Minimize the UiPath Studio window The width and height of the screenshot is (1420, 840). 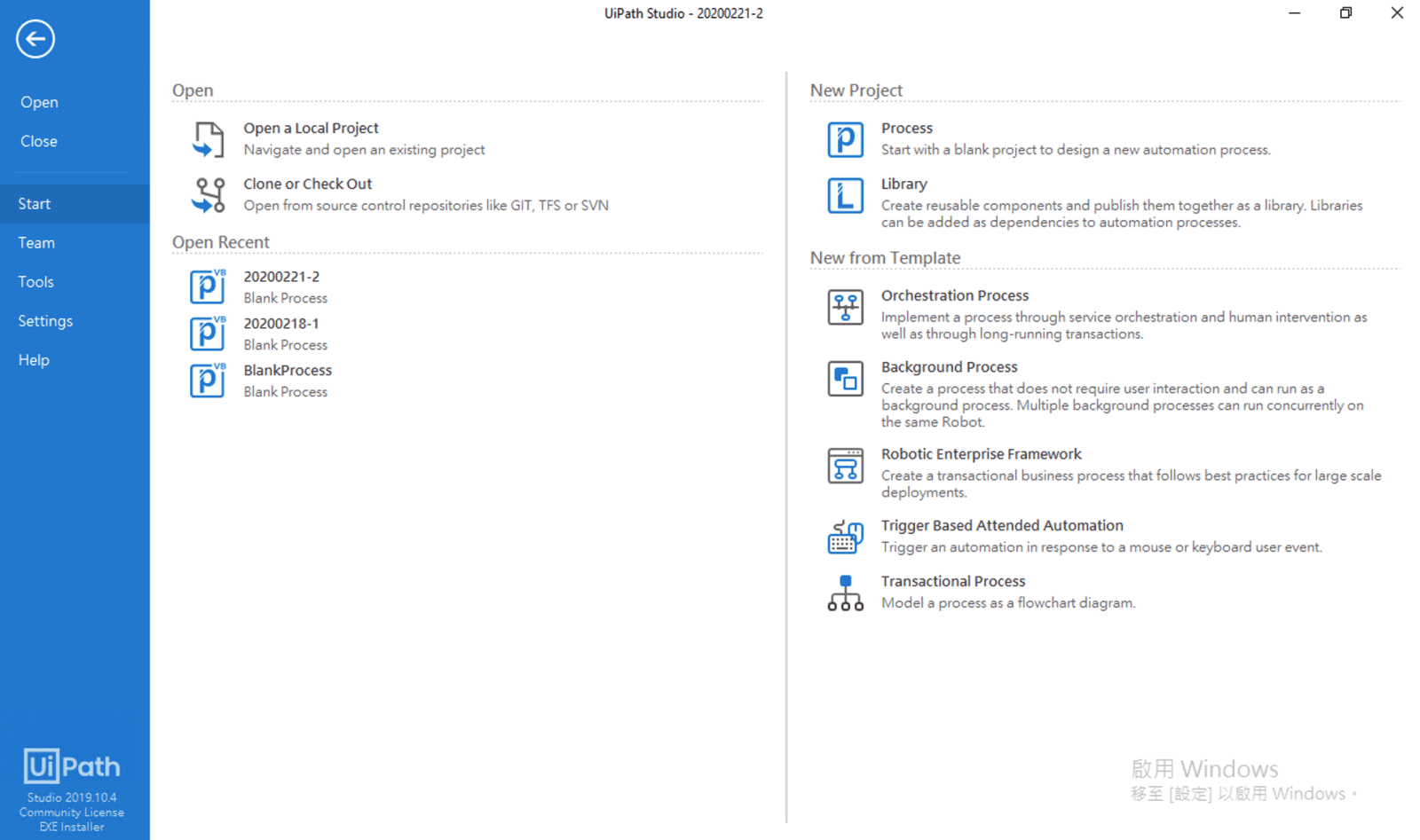(x=1295, y=13)
